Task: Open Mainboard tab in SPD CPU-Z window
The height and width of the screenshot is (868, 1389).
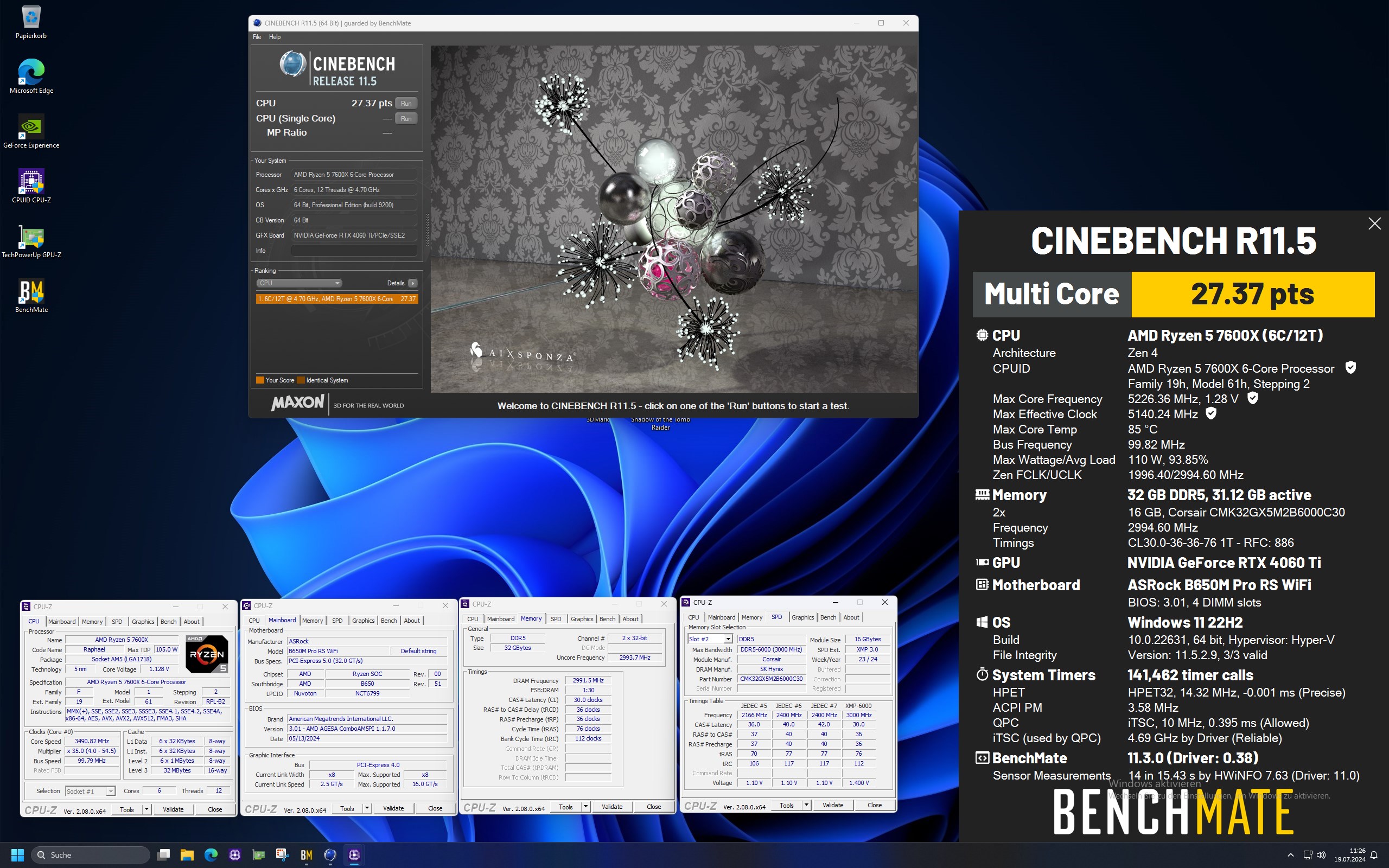Action: (722, 617)
